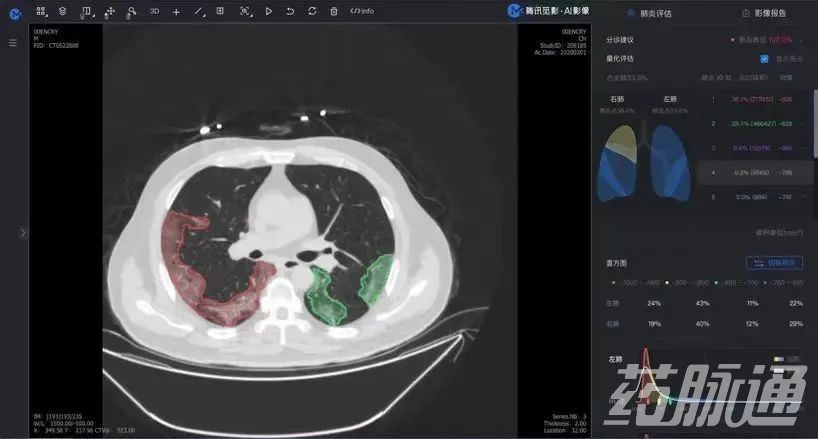Toggle the blue checkbox beside 量化评估
Screen dimensions: 818x439
(765, 59)
